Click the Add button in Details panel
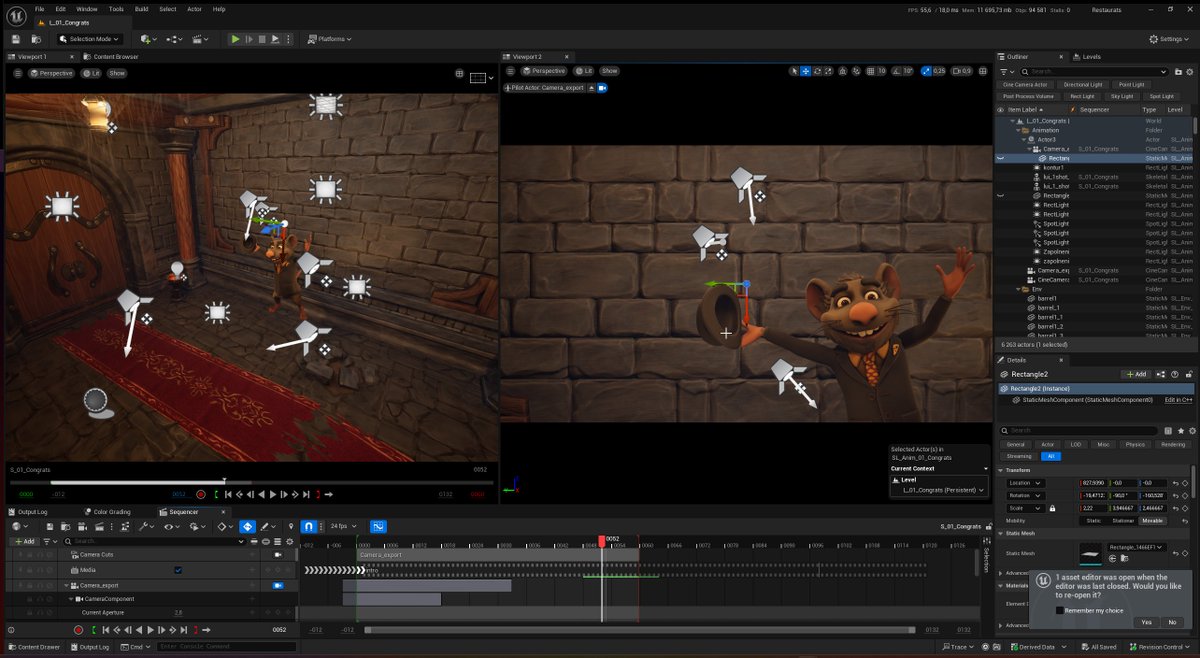 (1136, 374)
